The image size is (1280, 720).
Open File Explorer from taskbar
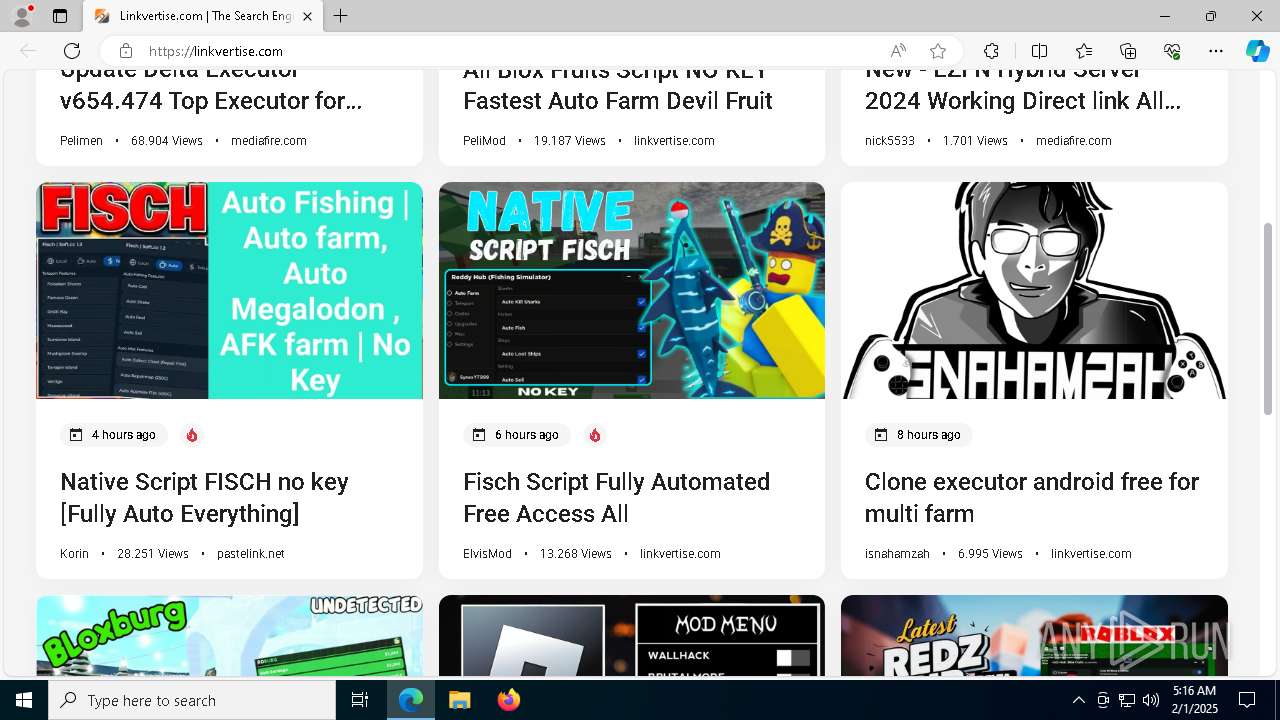coord(459,700)
